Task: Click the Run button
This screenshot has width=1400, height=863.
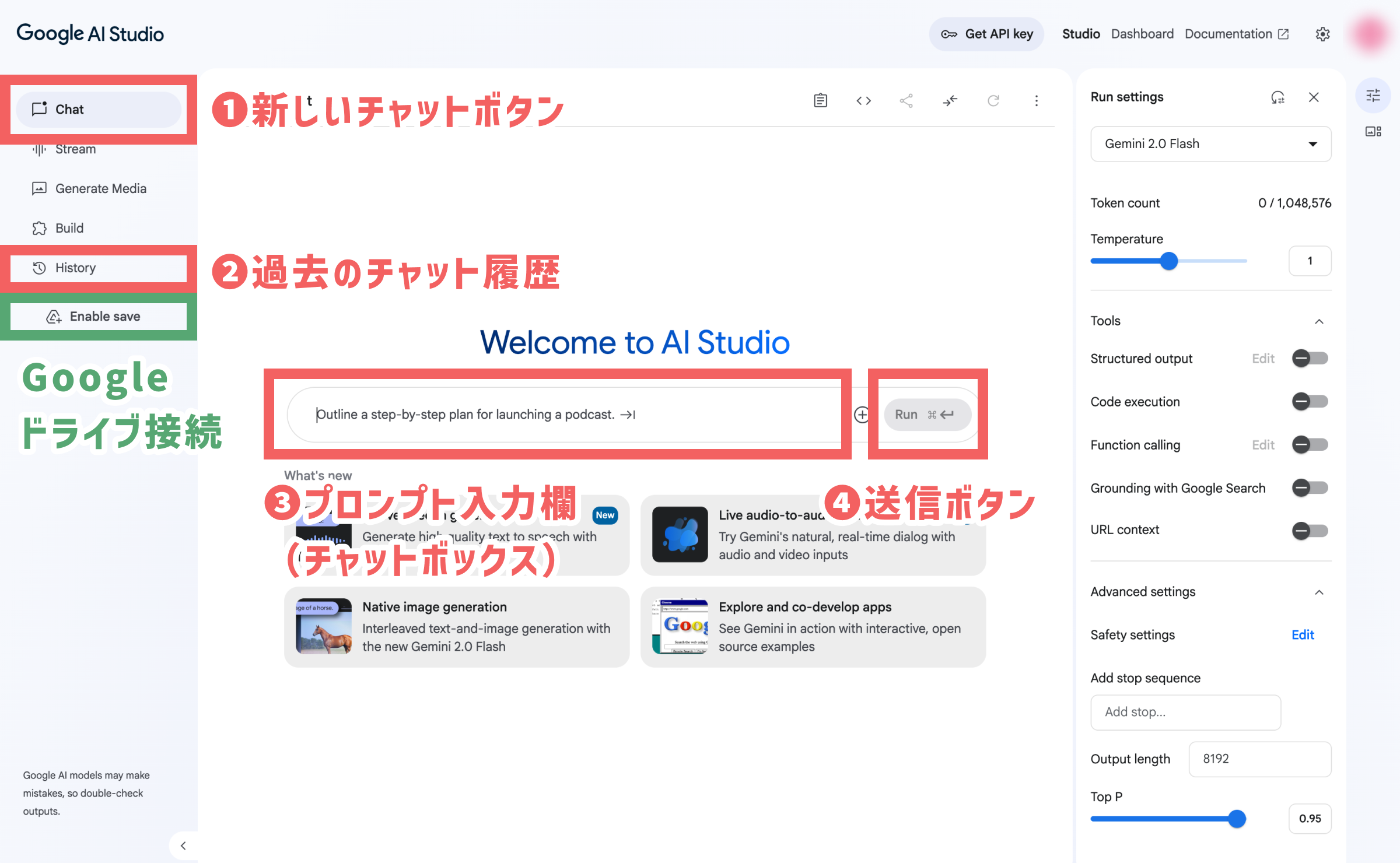Action: (928, 415)
